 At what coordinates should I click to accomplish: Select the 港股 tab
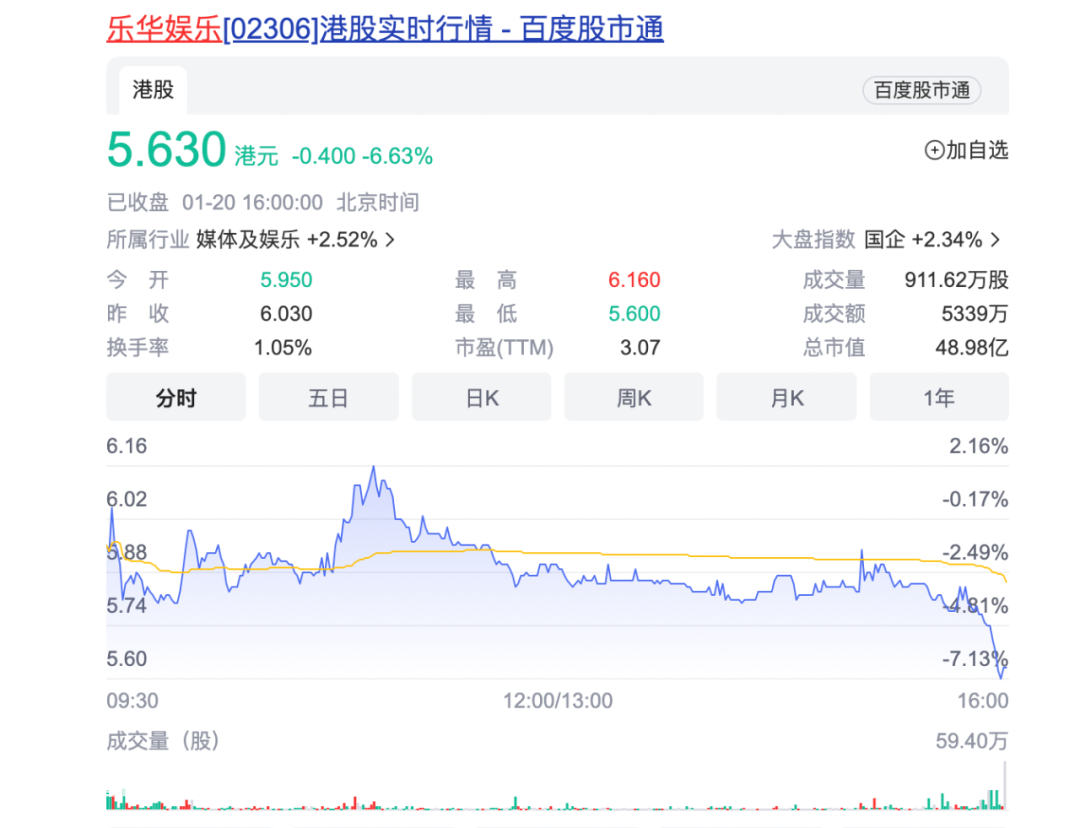point(153,90)
